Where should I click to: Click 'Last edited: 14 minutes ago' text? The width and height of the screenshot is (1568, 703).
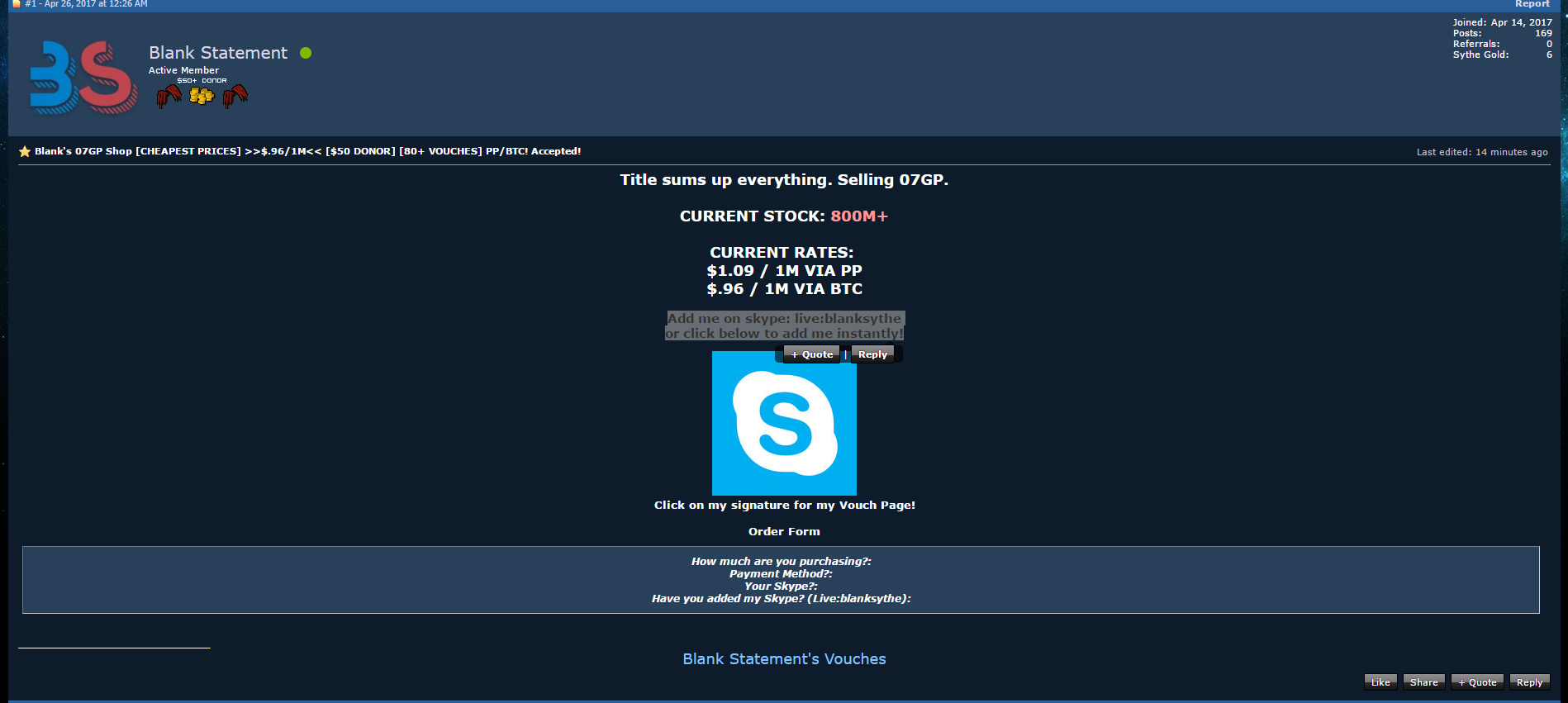[1482, 152]
